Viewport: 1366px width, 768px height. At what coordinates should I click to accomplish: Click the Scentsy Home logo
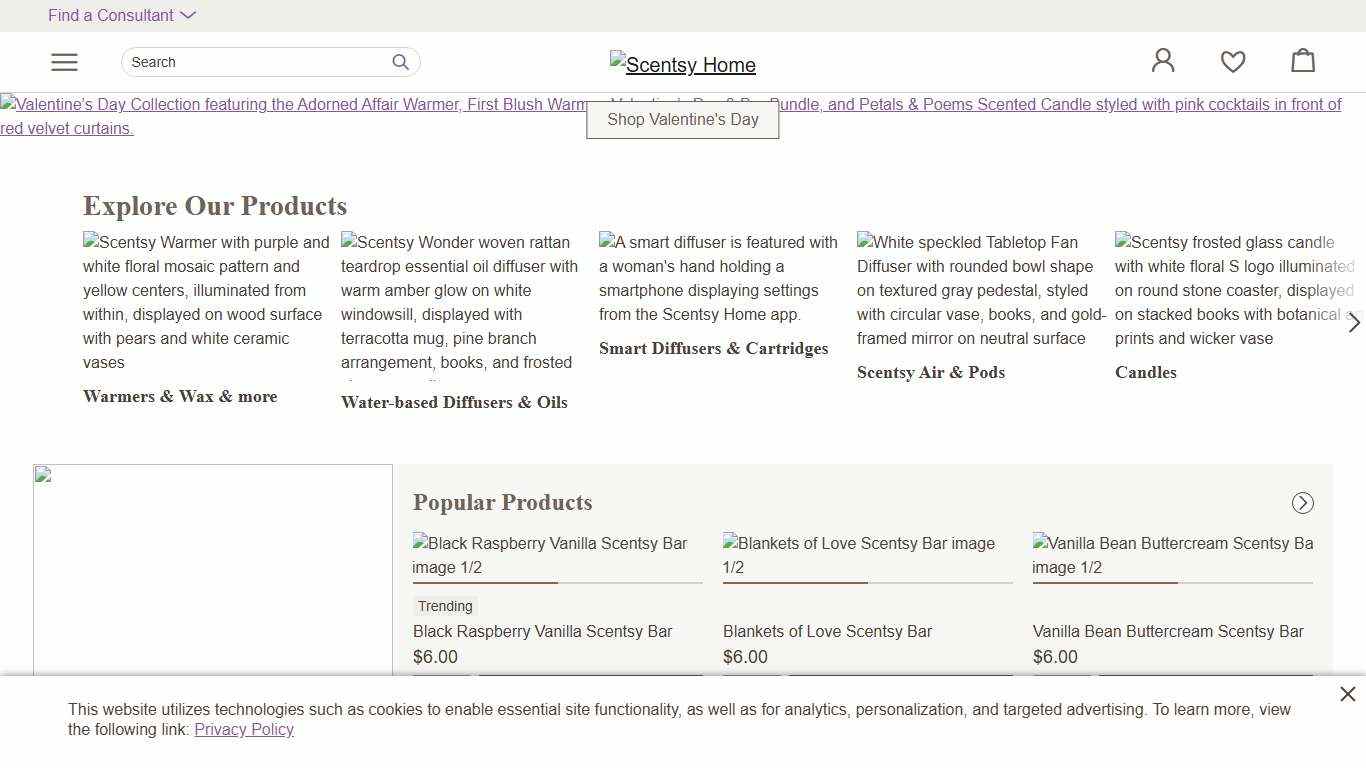[x=683, y=64]
